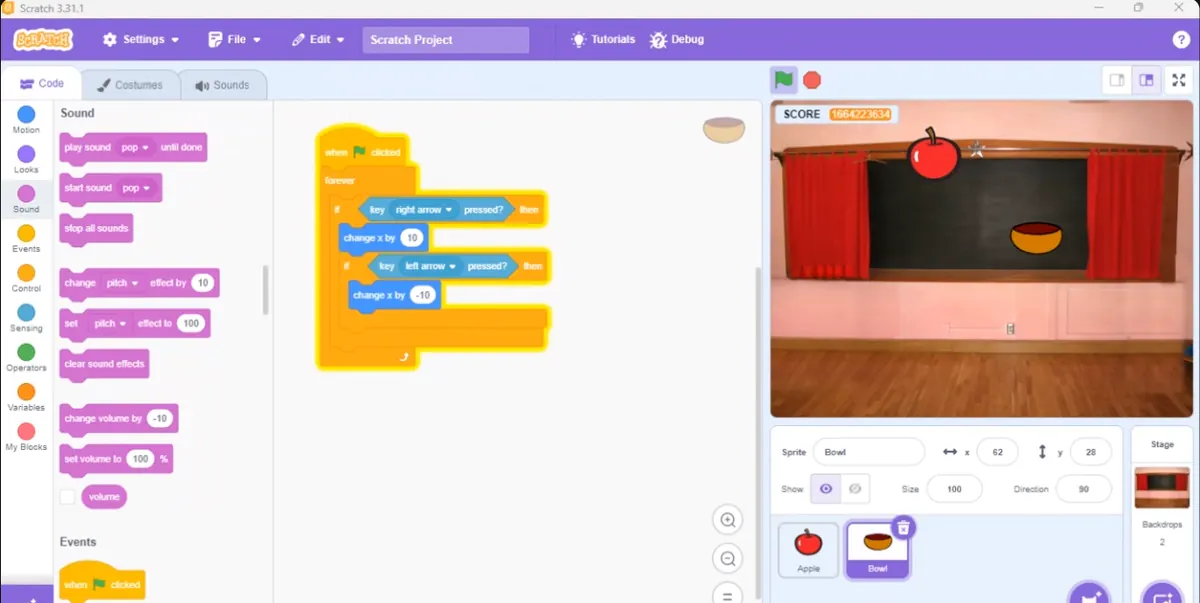The image size is (1200, 603).
Task: Open the Debug tool
Action: (x=677, y=40)
